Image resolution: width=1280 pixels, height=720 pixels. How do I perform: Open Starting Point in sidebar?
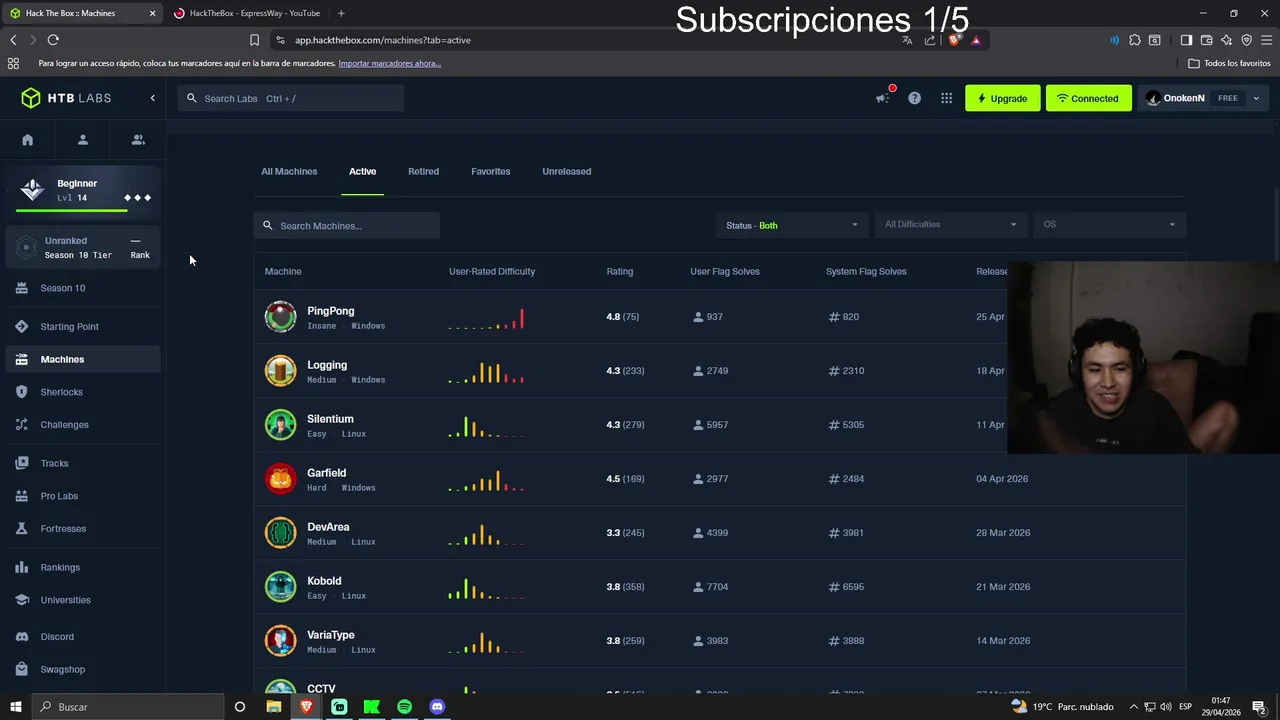tap(82, 326)
